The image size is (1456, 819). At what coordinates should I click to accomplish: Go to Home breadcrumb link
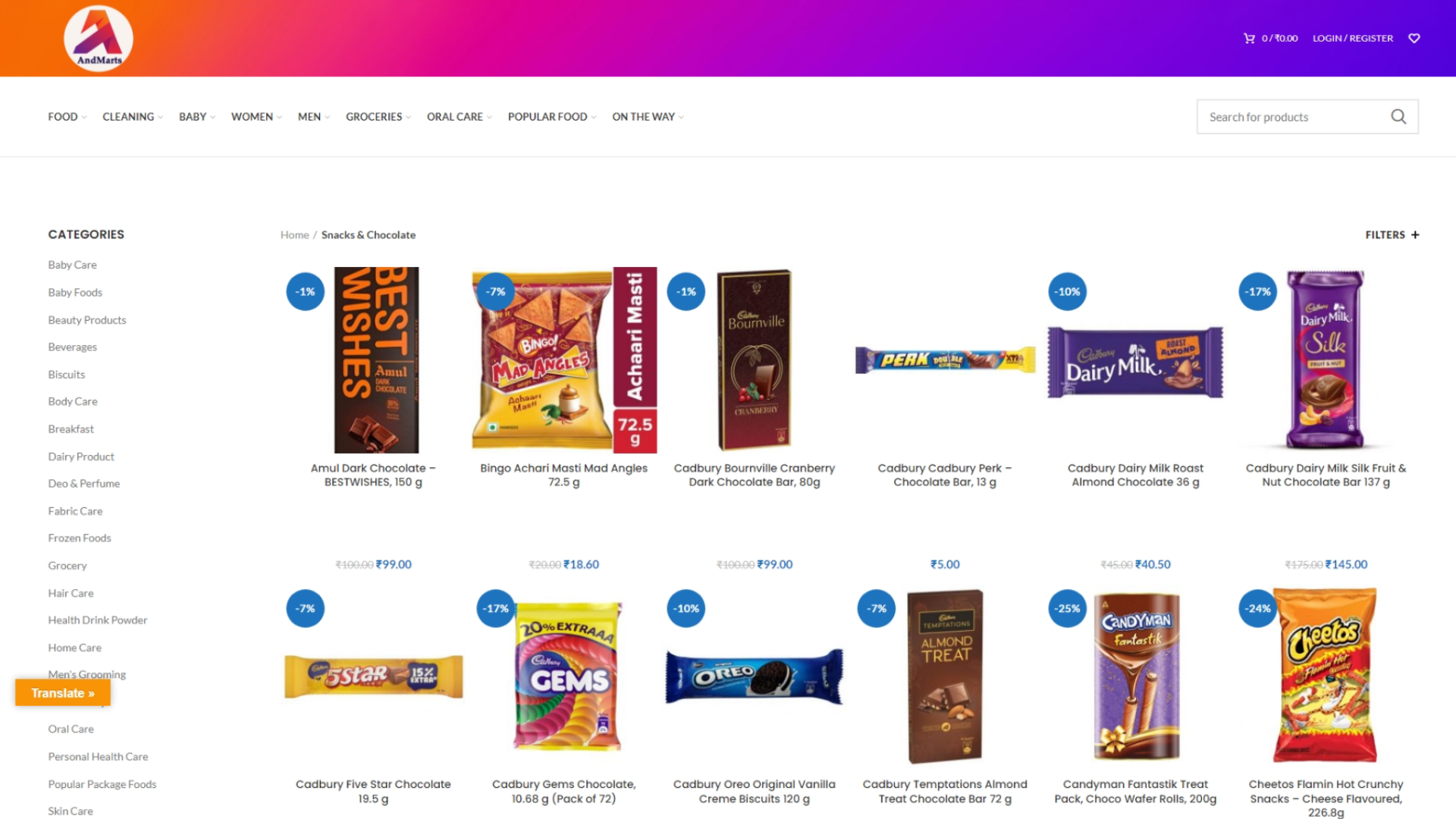294,235
